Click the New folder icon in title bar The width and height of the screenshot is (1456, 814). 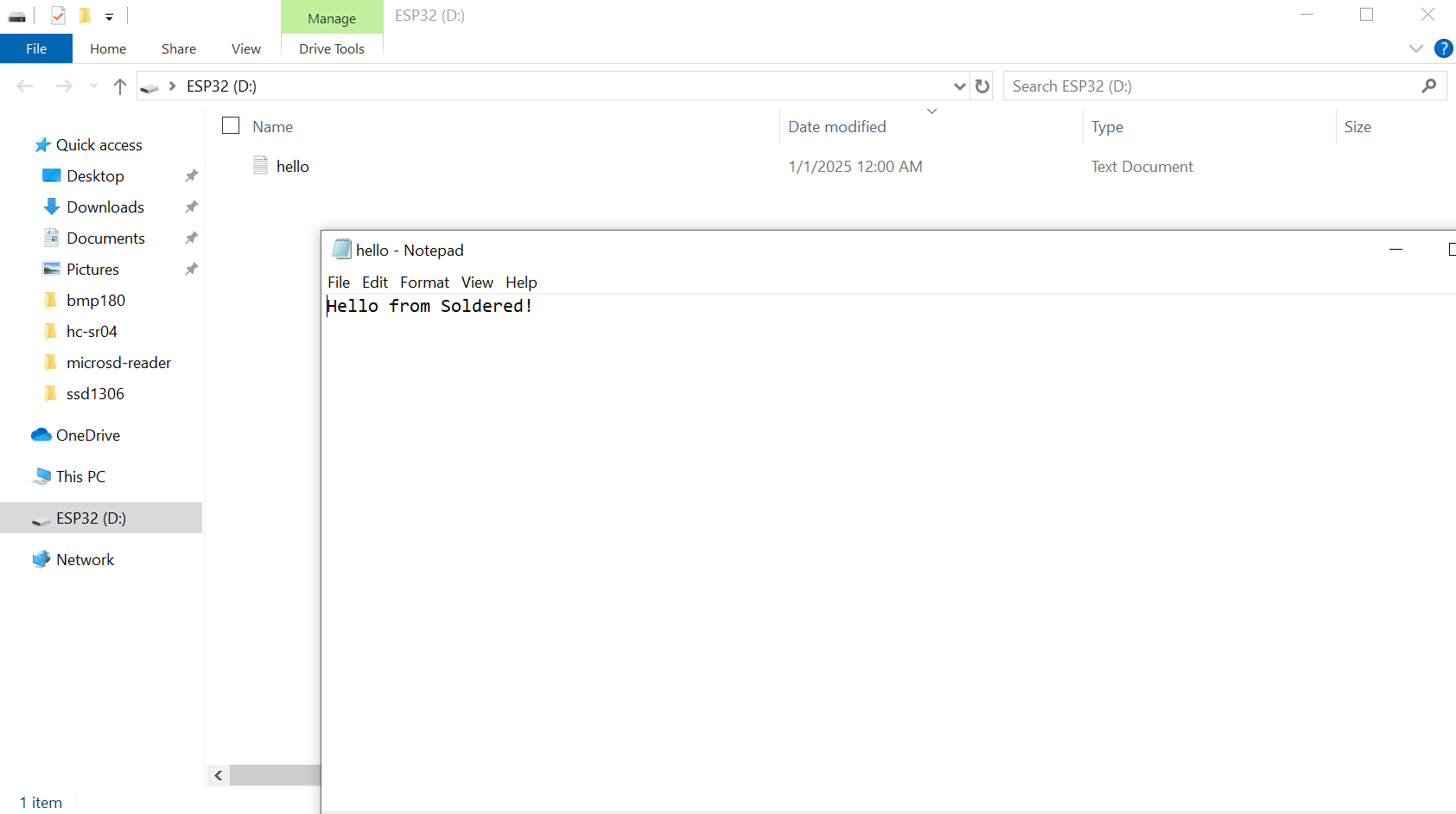pyautogui.click(x=85, y=16)
